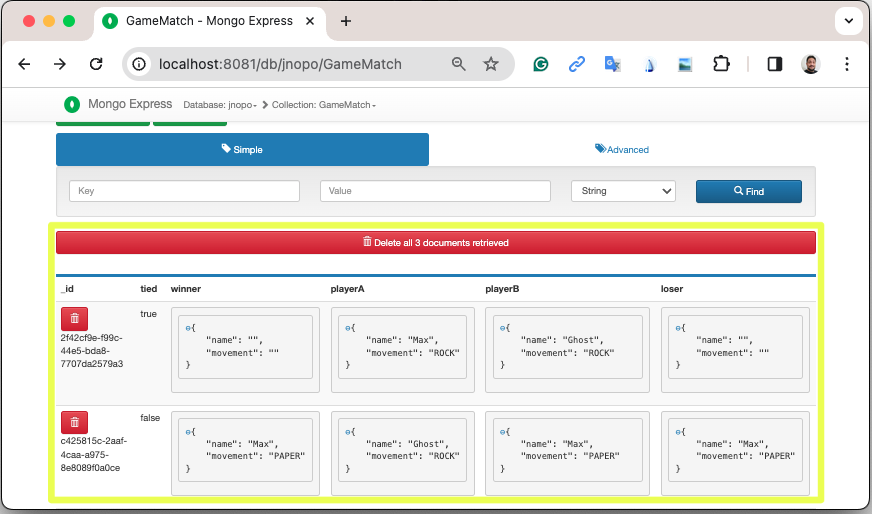Click the browser address bar URL
Screen dimensions: 872x514
[280, 64]
